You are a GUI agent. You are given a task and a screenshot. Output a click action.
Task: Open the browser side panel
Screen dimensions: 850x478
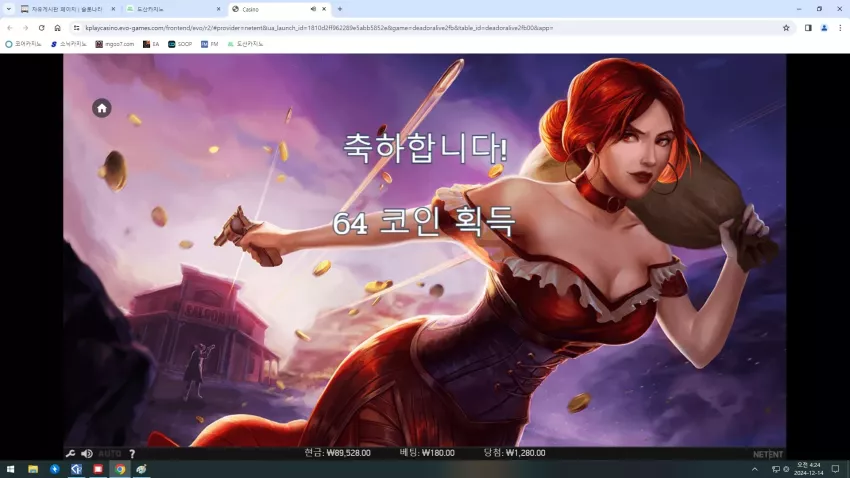tap(808, 28)
